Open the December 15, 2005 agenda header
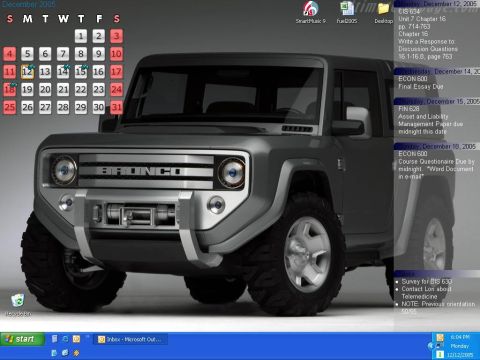 click(437, 101)
